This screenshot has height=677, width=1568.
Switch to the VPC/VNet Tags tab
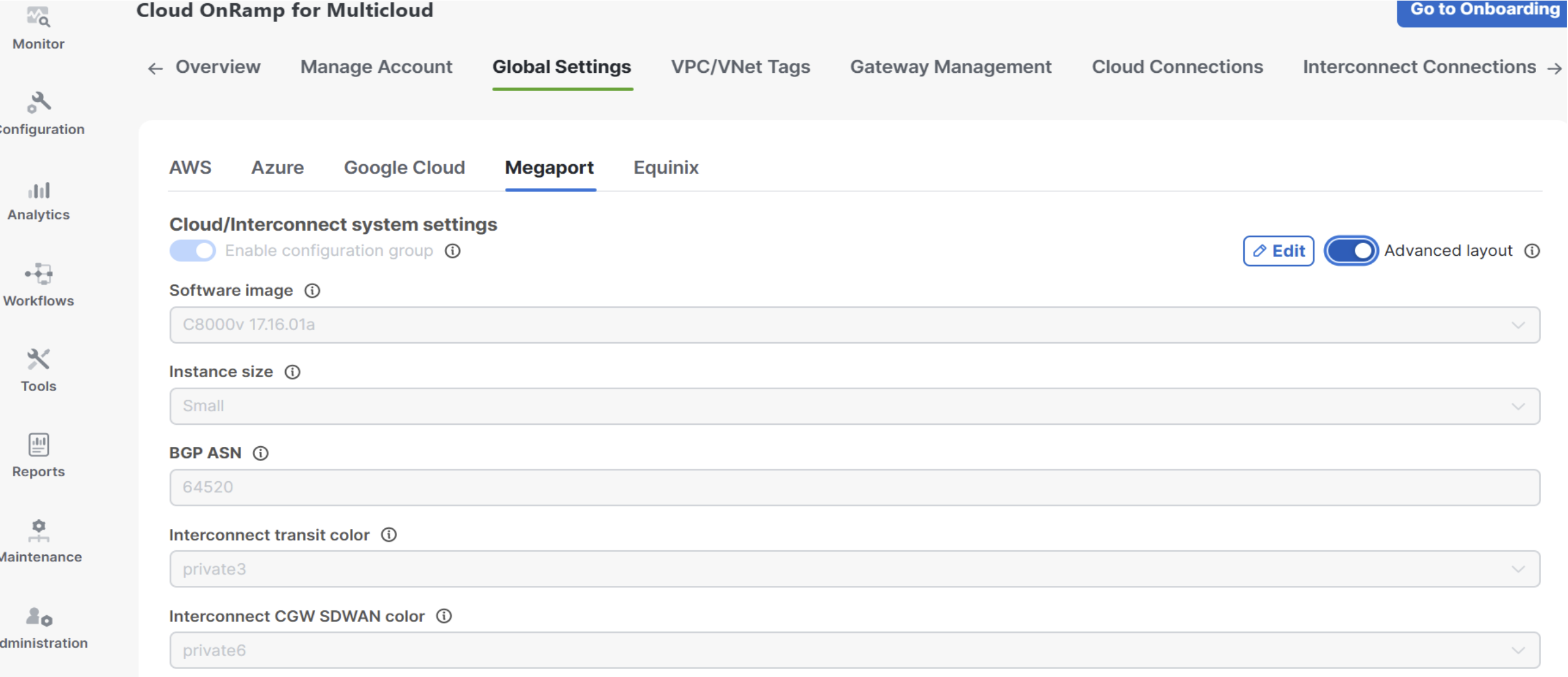[741, 67]
